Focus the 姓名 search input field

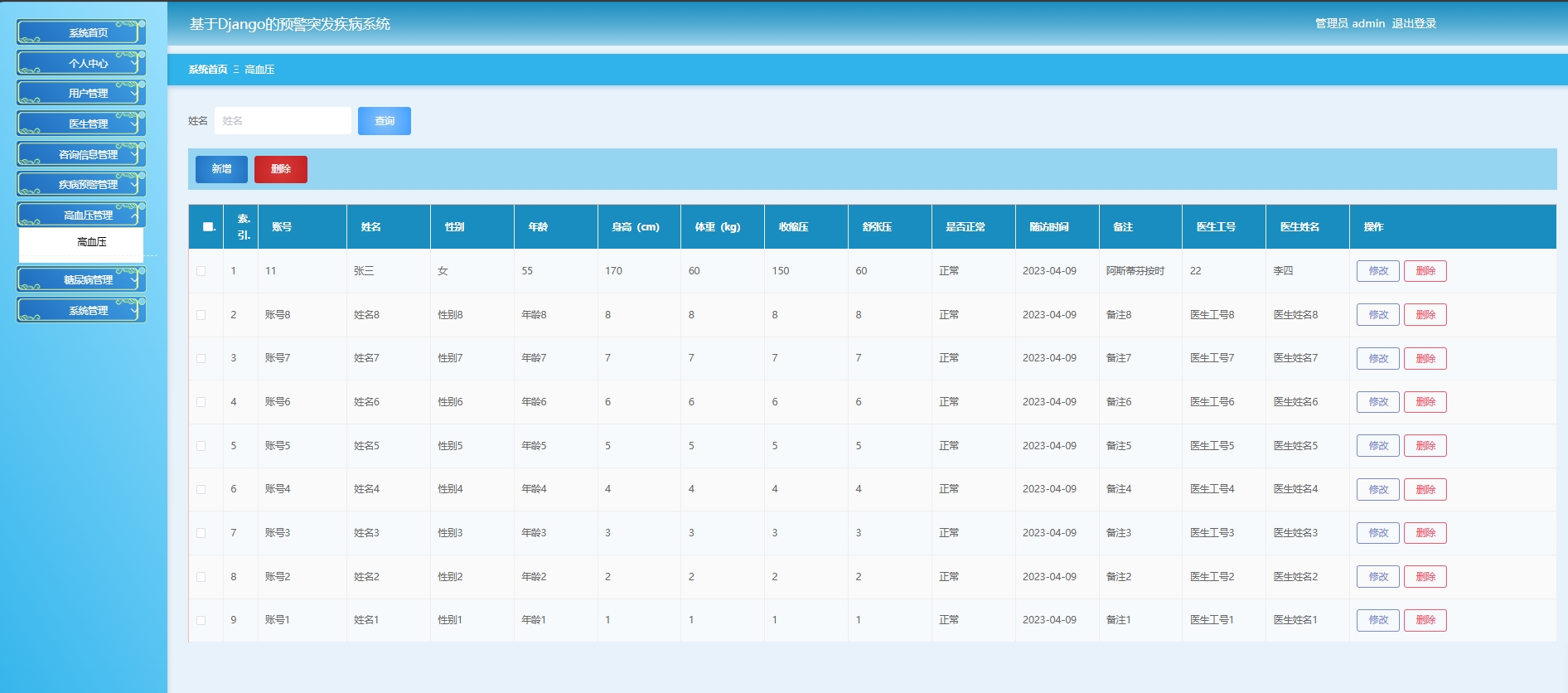(x=283, y=121)
